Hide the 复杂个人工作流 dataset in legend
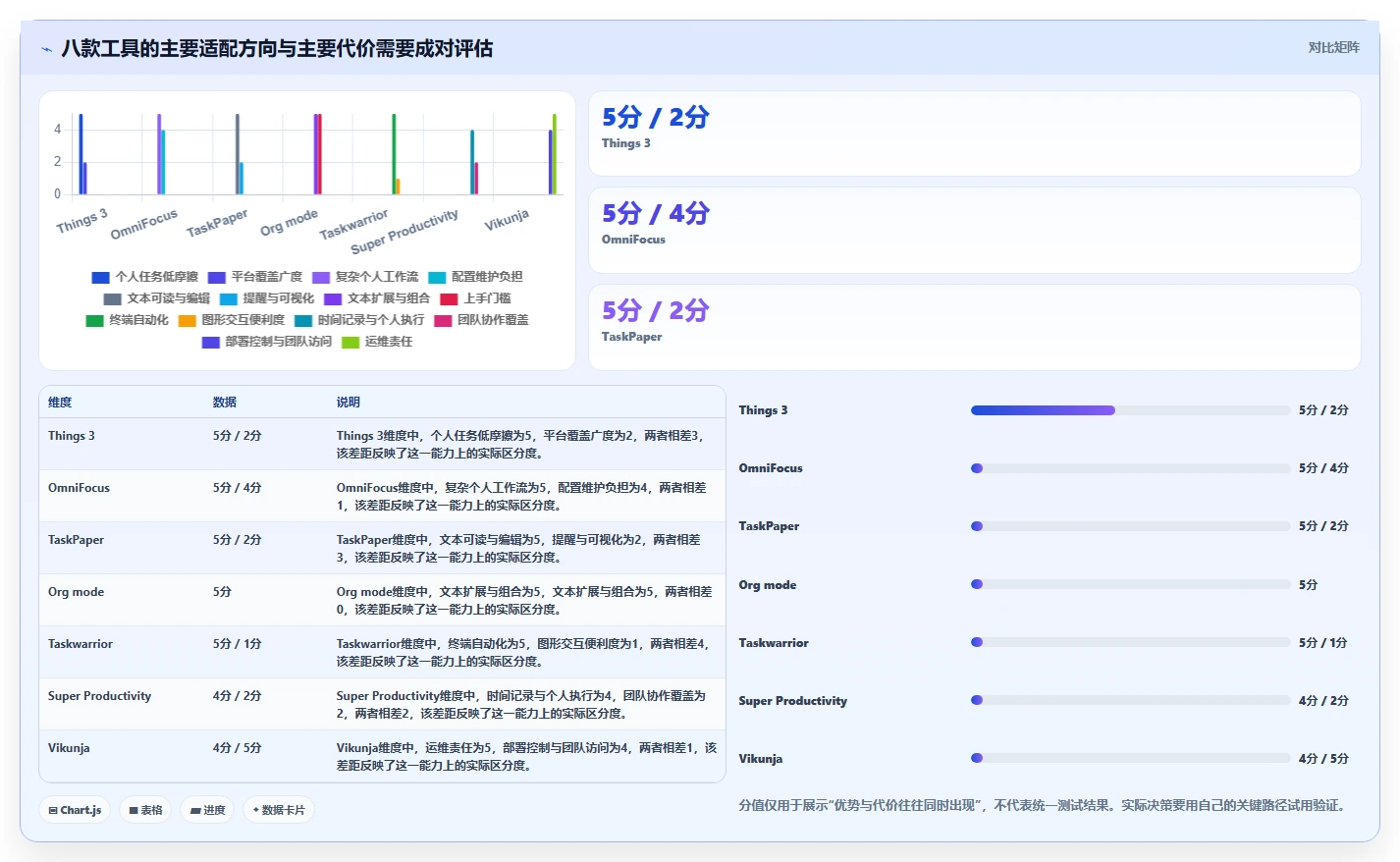The image size is (1400, 862). click(x=365, y=277)
